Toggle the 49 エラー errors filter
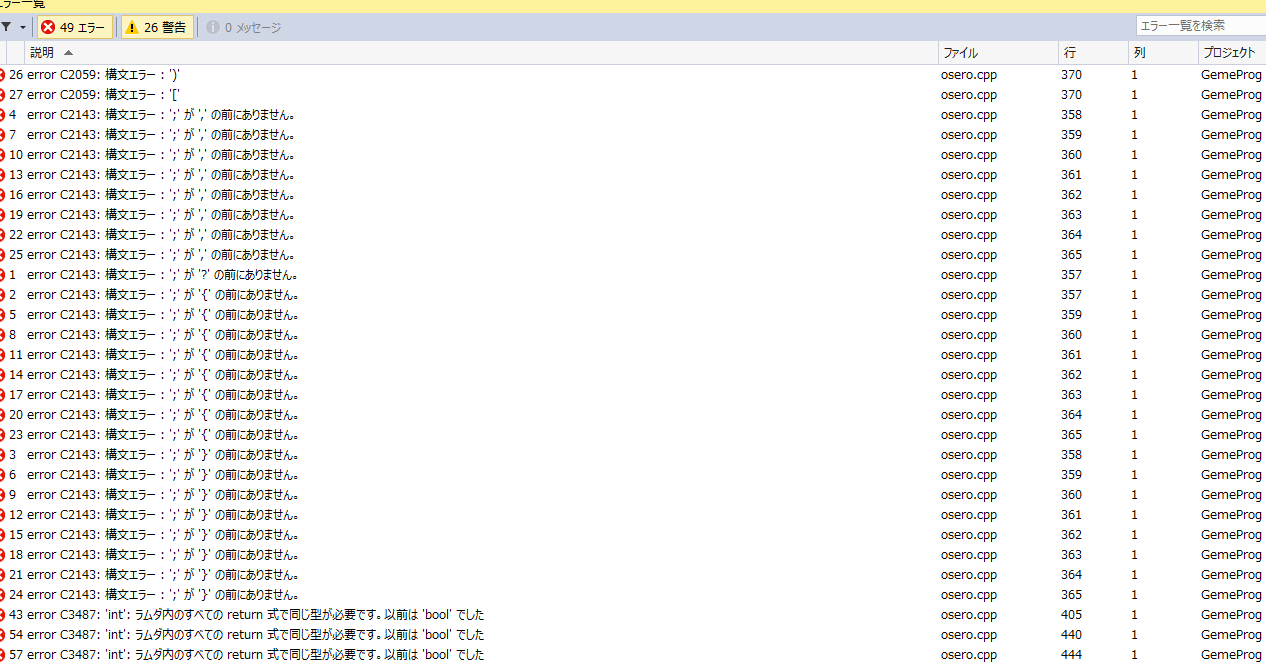Screen dimensions: 1266x665 pos(75,27)
